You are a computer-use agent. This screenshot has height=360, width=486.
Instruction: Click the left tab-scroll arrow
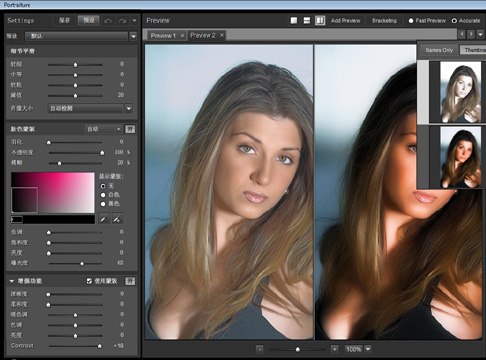[462, 34]
